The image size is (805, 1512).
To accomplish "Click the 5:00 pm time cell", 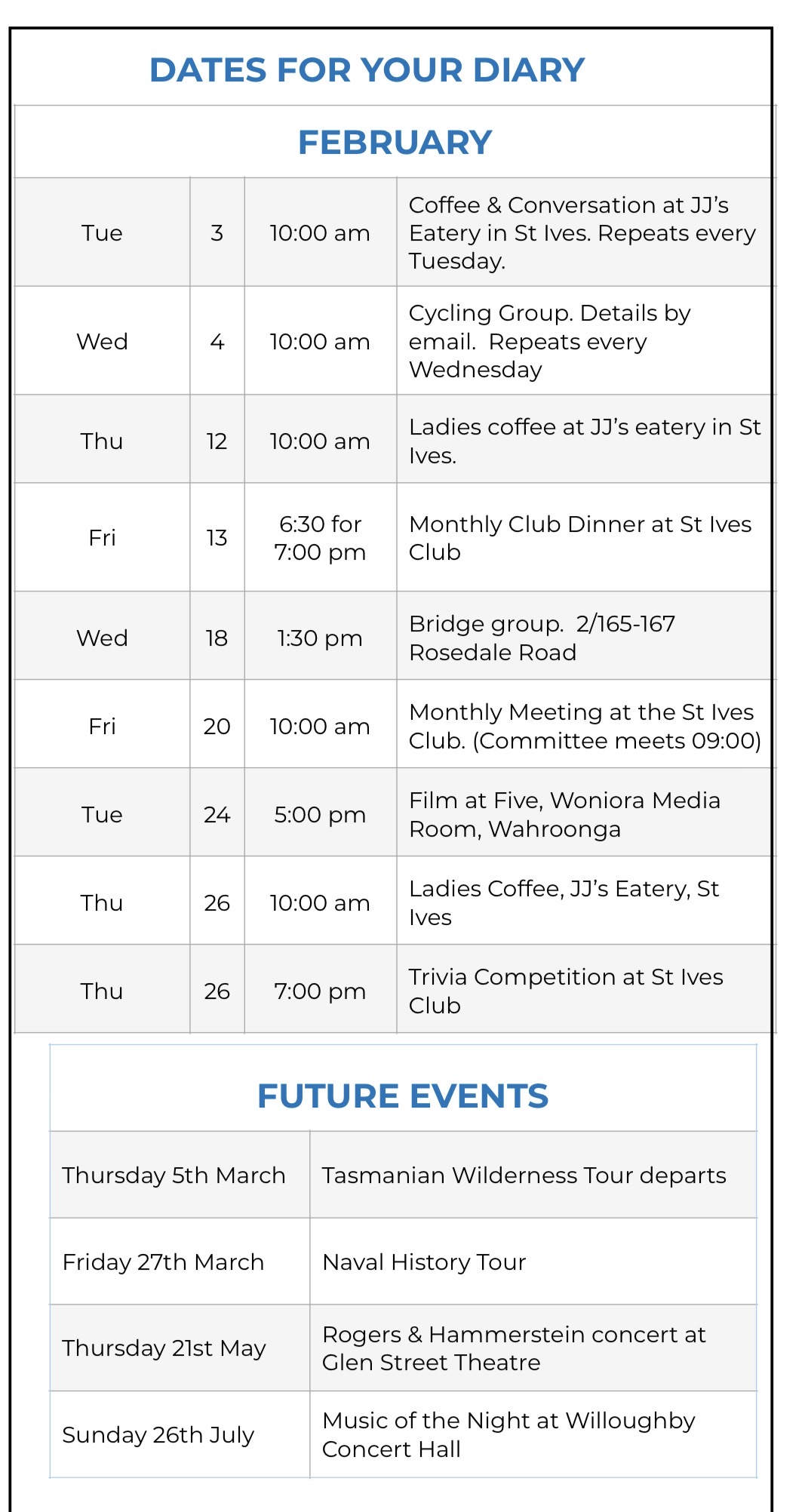I will coord(320,815).
